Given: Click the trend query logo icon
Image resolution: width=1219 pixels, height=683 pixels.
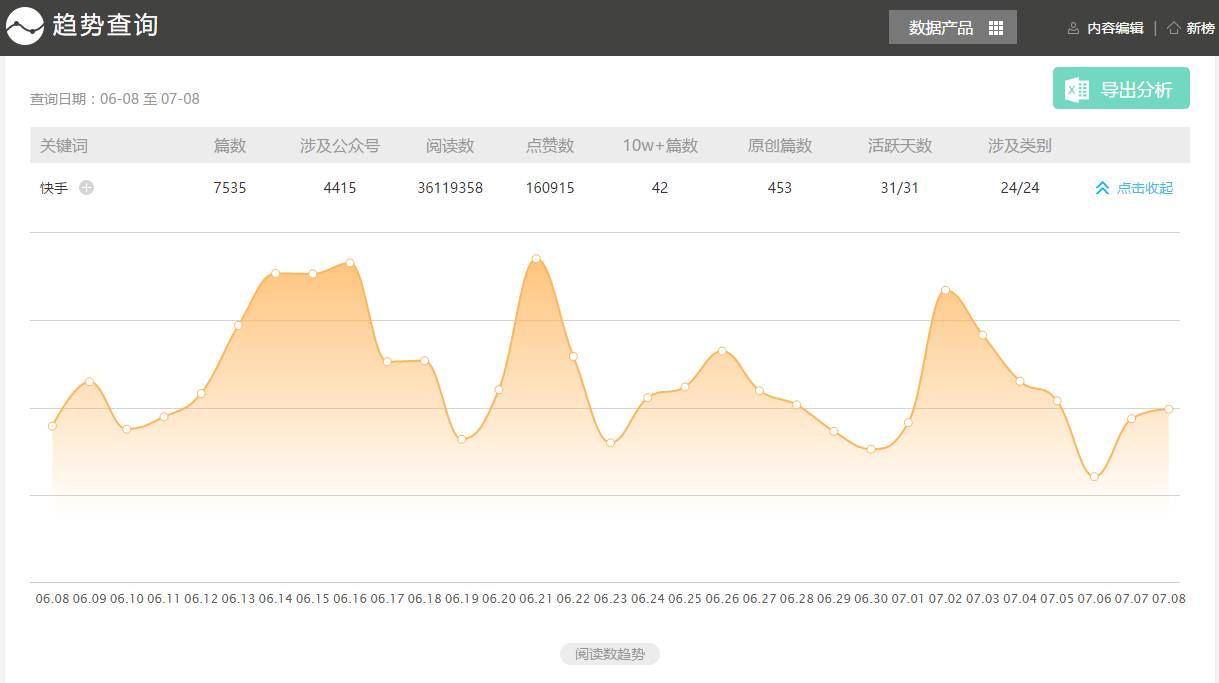Looking at the screenshot, I should pos(25,26).
